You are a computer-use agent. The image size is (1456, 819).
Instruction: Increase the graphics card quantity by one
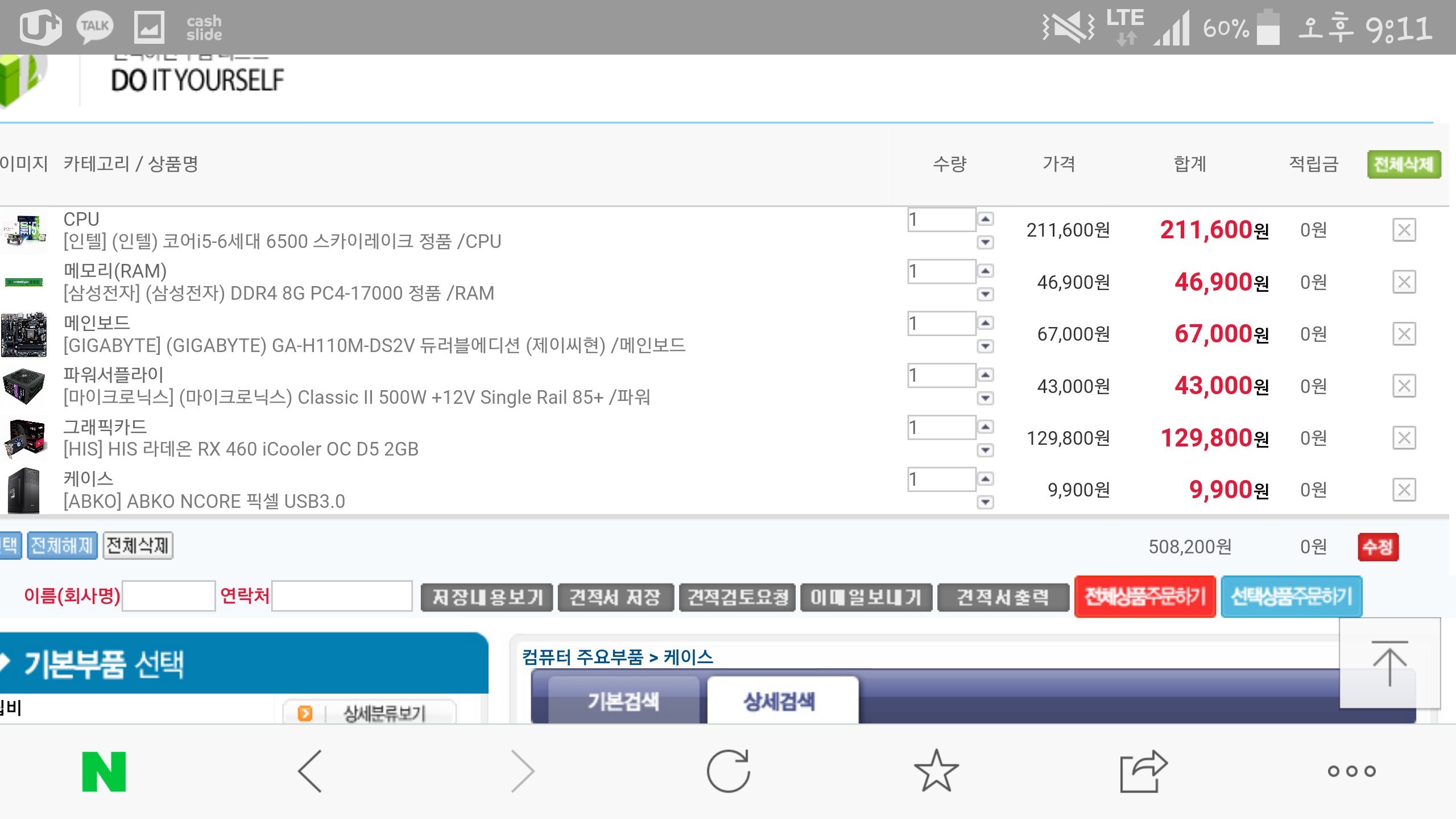click(986, 427)
